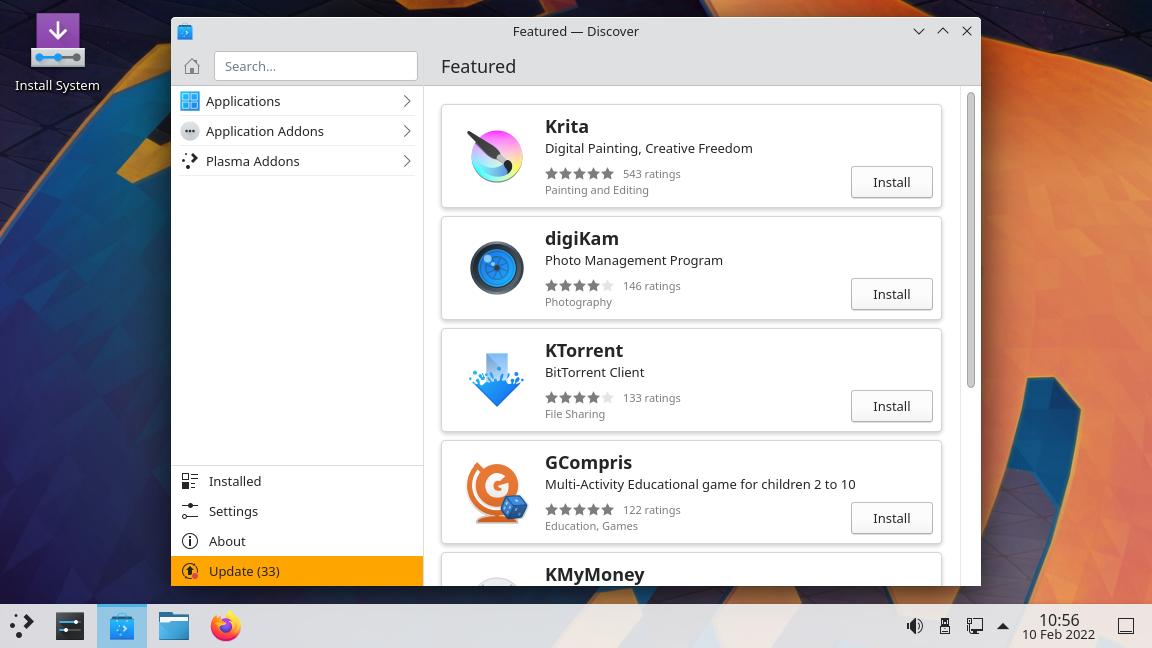Click the volume speaker tray icon
The width and height of the screenshot is (1152, 648).
tap(915, 626)
